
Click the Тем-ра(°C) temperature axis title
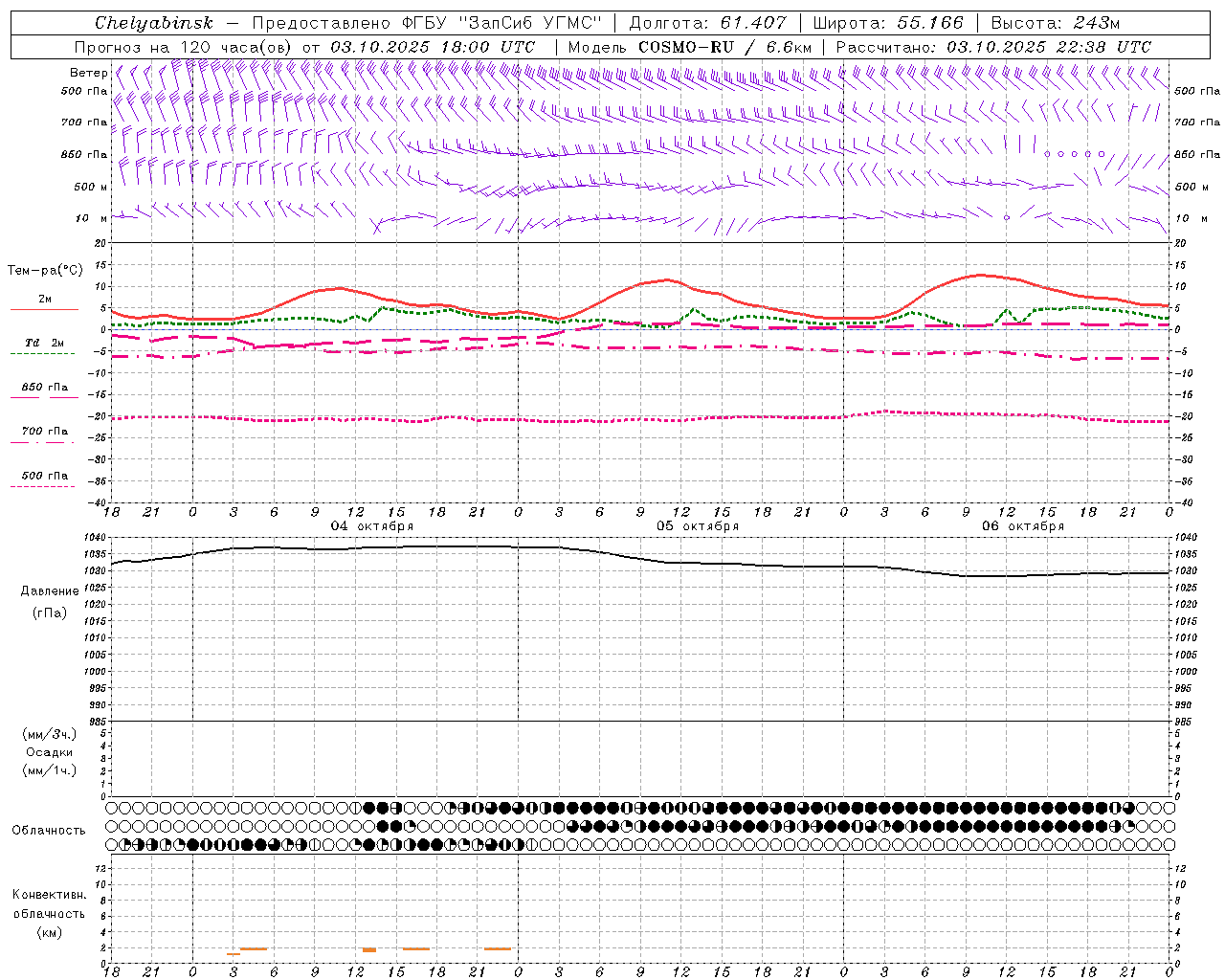(45, 271)
